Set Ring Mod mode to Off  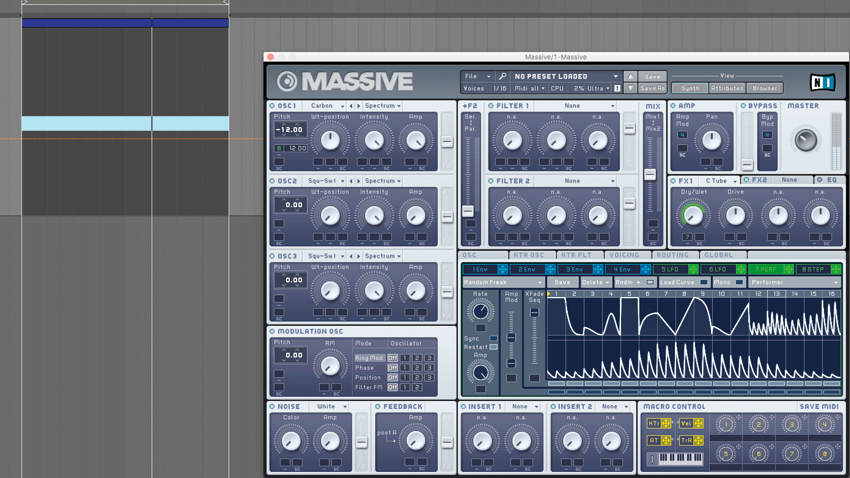(392, 358)
